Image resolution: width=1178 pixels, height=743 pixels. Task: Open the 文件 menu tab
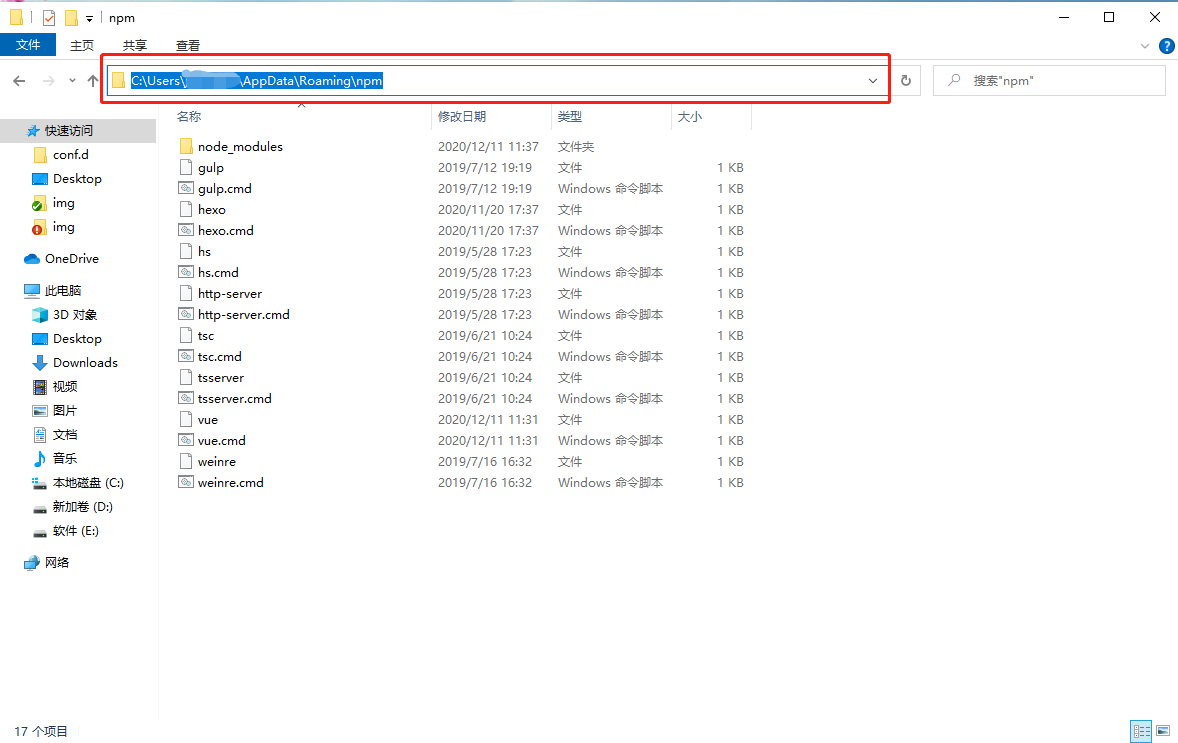pos(28,45)
